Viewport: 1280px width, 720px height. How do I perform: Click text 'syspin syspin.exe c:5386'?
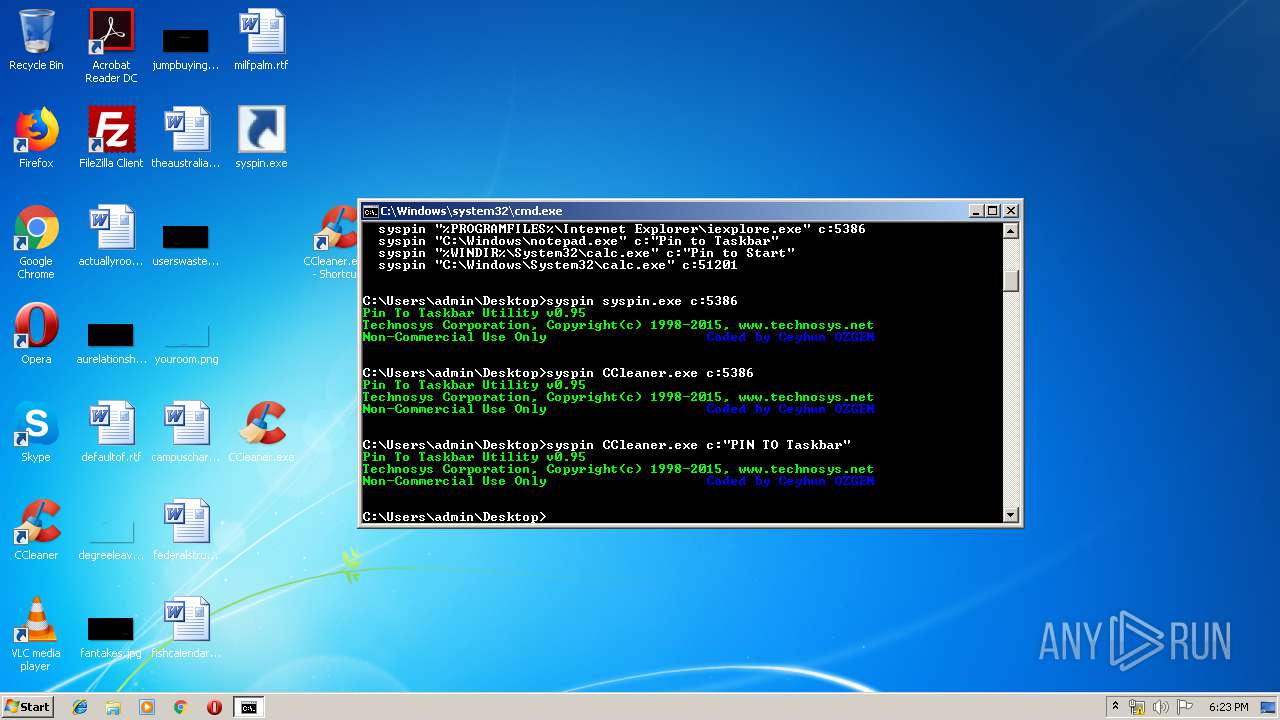(x=642, y=301)
